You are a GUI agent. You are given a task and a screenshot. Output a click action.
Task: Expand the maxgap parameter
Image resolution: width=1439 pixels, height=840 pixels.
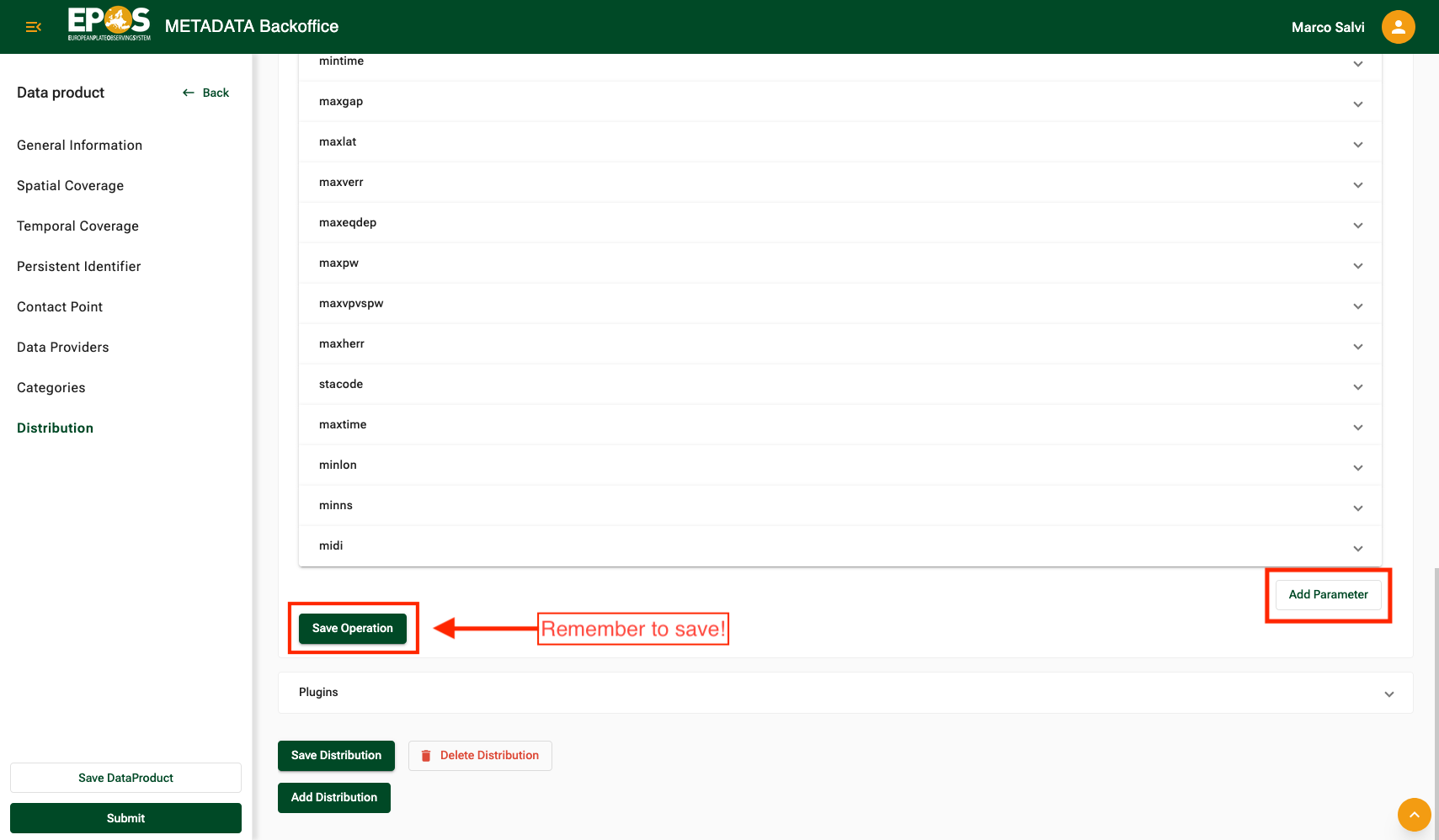[1357, 104]
